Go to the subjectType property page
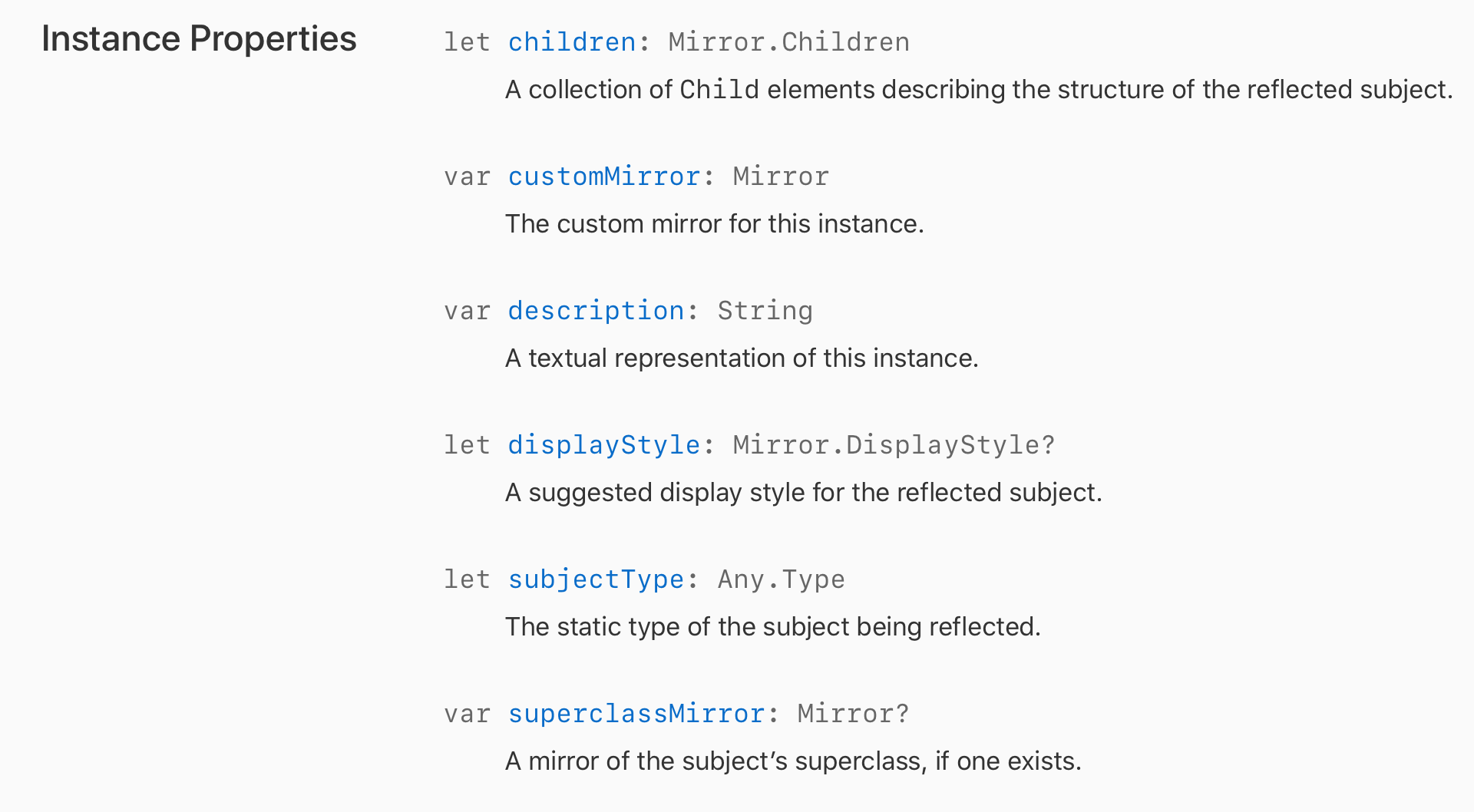This screenshot has width=1474, height=812. pyautogui.click(x=596, y=579)
